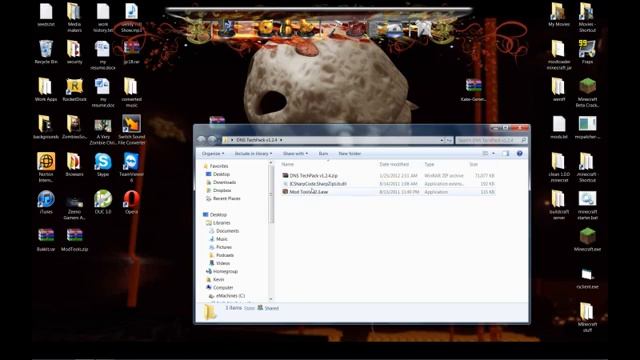Open the address bar history dropdown
Viewport: 640px width, 360px height.
442,140
